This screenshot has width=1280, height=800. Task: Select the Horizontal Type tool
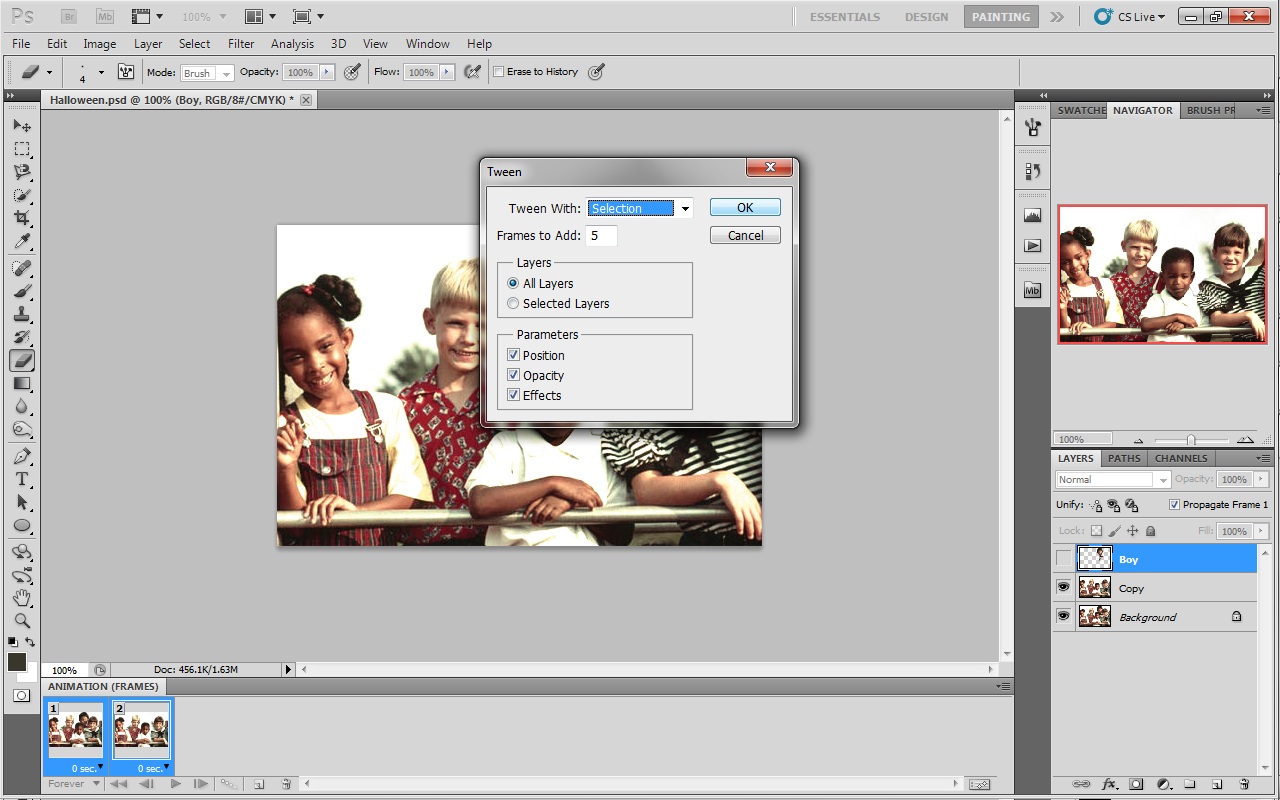coord(22,479)
